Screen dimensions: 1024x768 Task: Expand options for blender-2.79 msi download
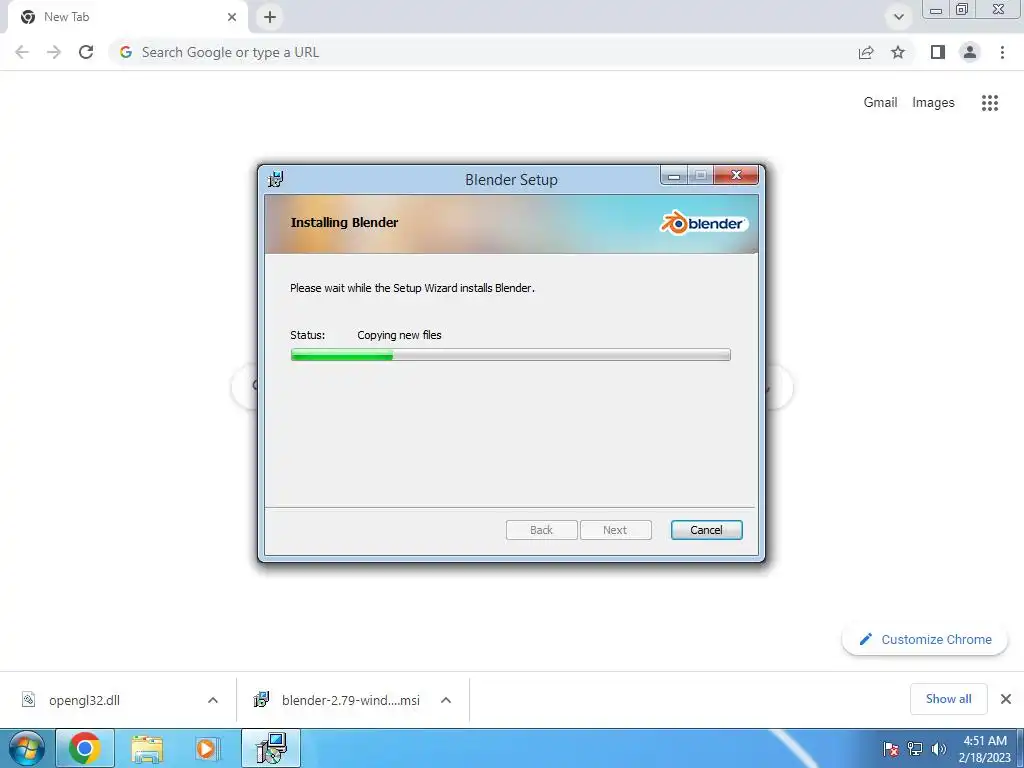coord(446,700)
